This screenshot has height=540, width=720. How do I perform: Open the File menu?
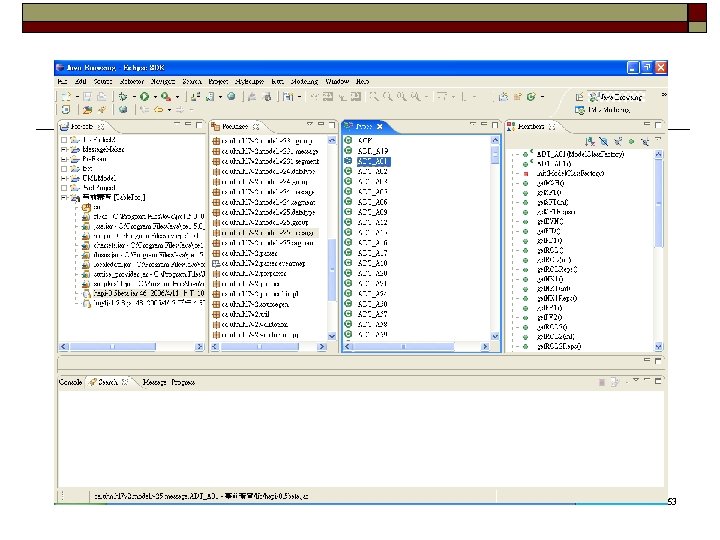coord(62,82)
